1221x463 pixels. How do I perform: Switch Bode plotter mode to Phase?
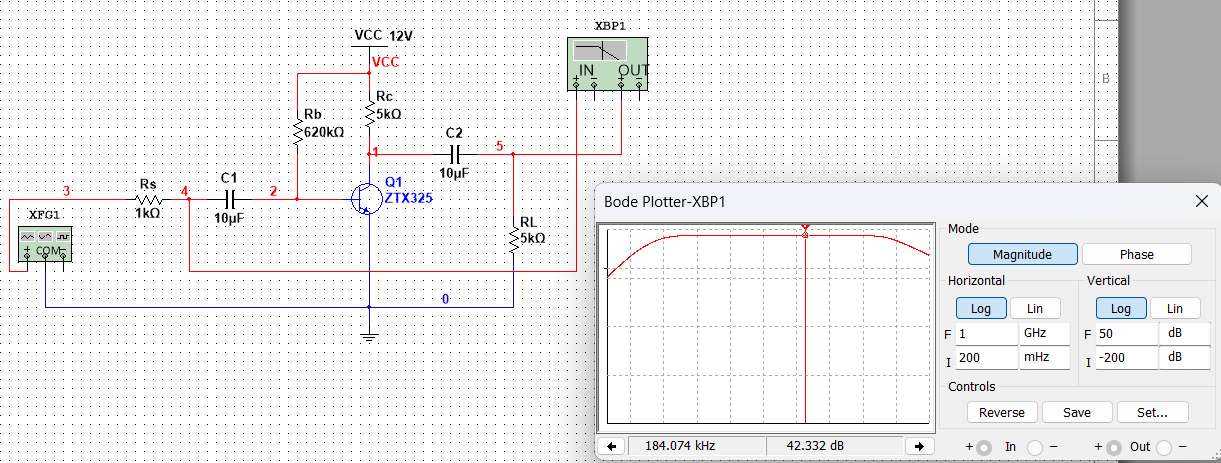click(x=1136, y=254)
